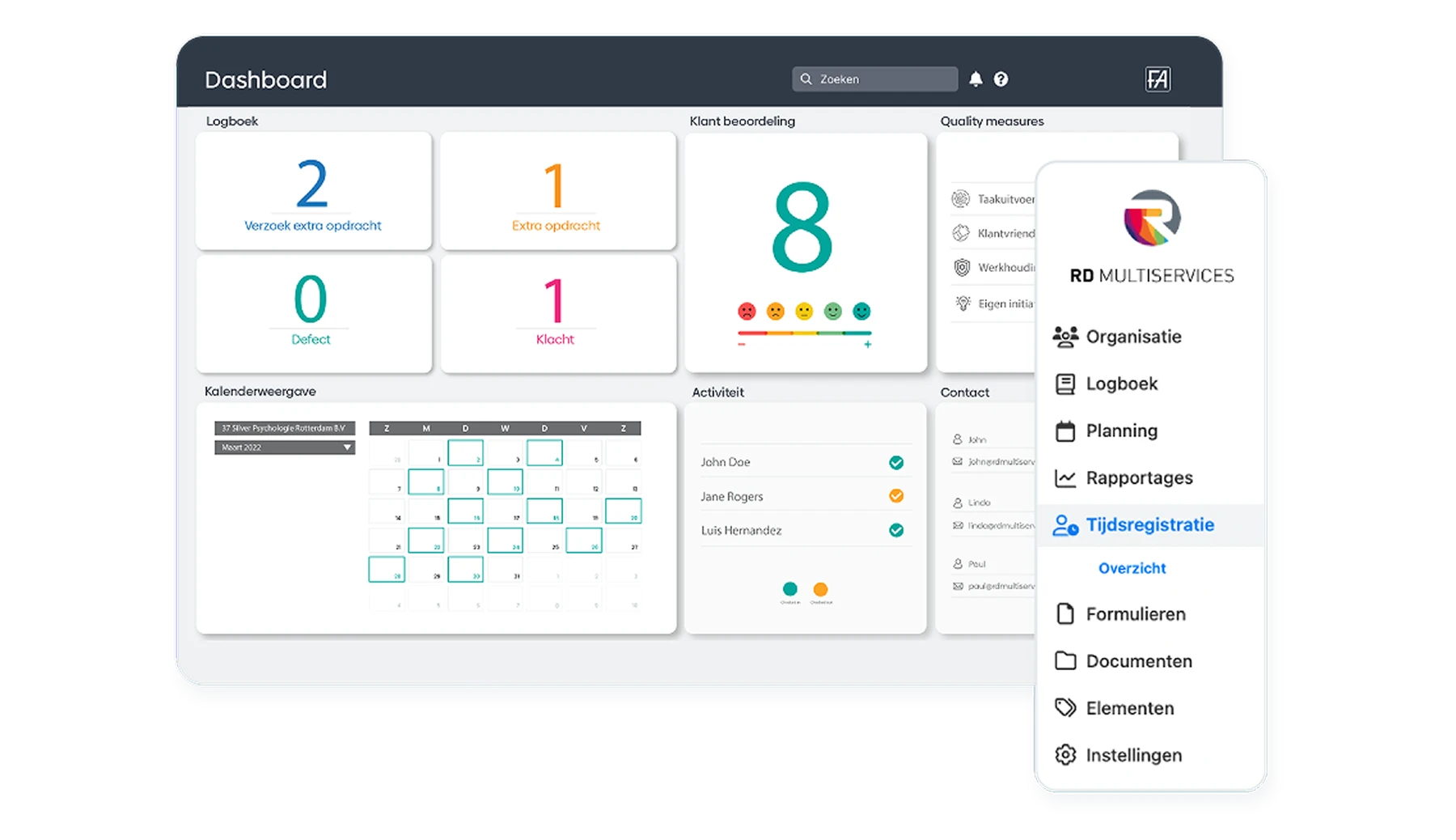Screen dimensions: 1456x840
Task: Click the search magnifier icon
Action: pos(806,78)
